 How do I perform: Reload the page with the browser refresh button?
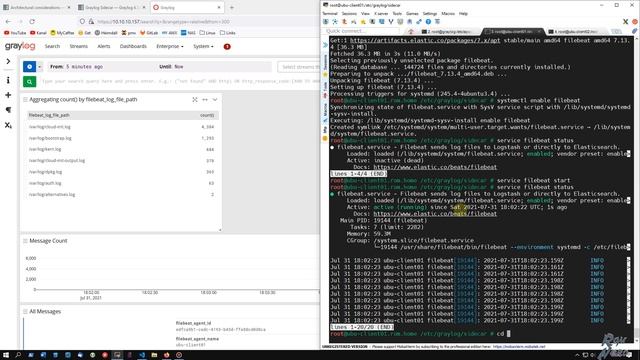(x=32, y=21)
